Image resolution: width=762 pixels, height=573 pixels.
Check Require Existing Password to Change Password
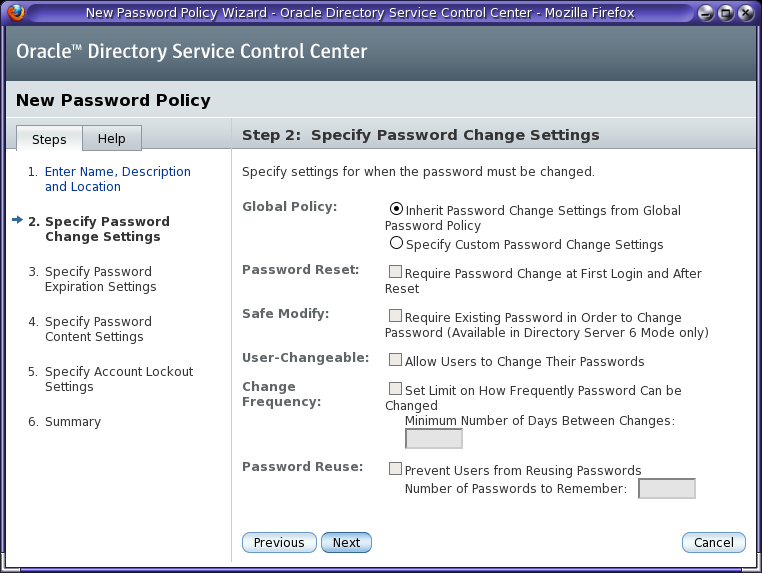point(396,316)
